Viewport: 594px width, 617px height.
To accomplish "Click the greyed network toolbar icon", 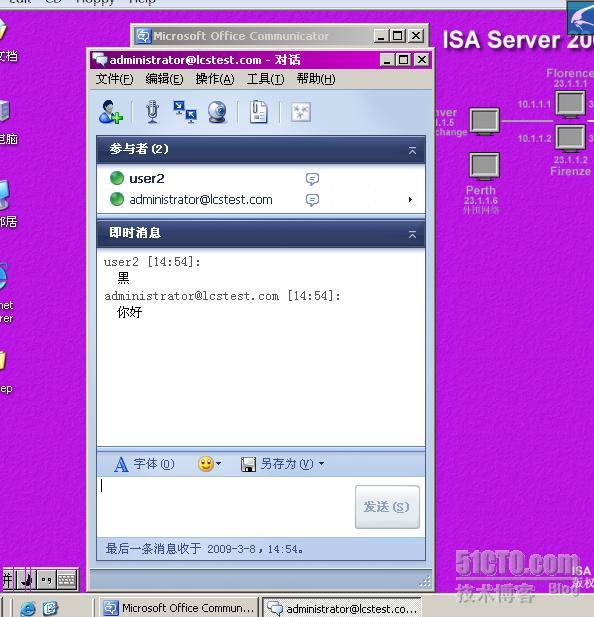I will (301, 113).
